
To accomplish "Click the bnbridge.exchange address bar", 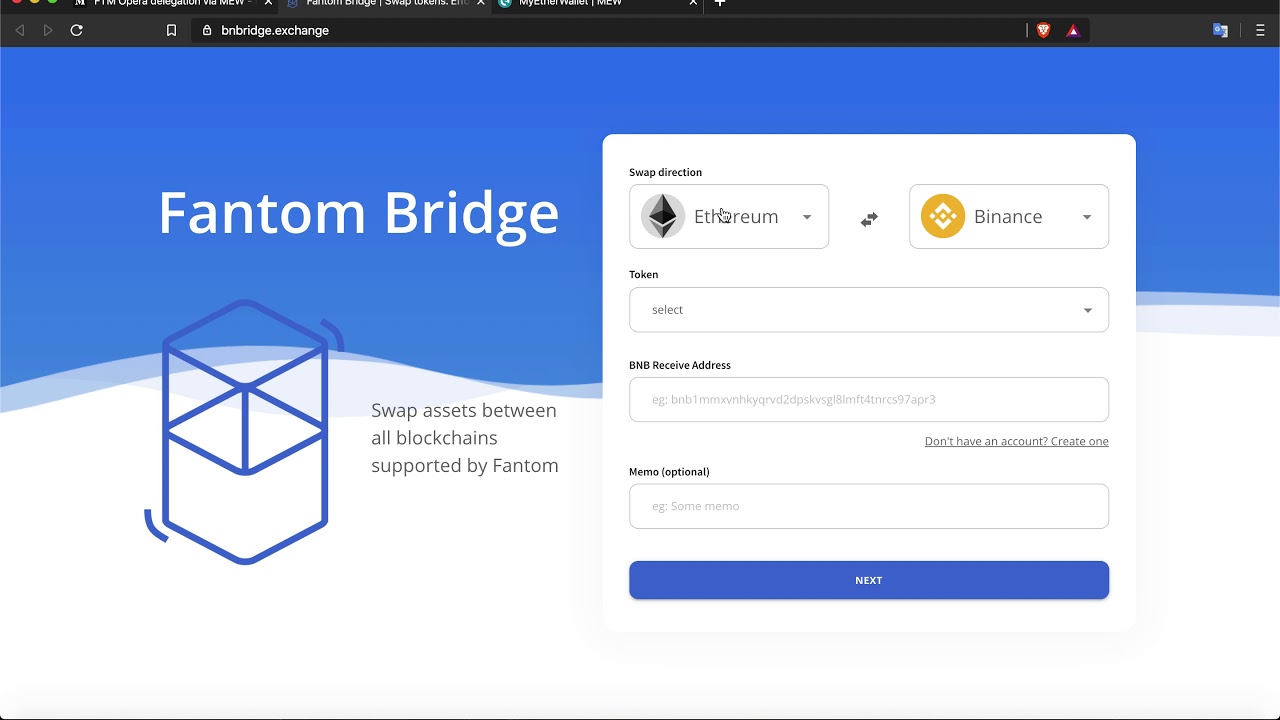I will point(610,30).
